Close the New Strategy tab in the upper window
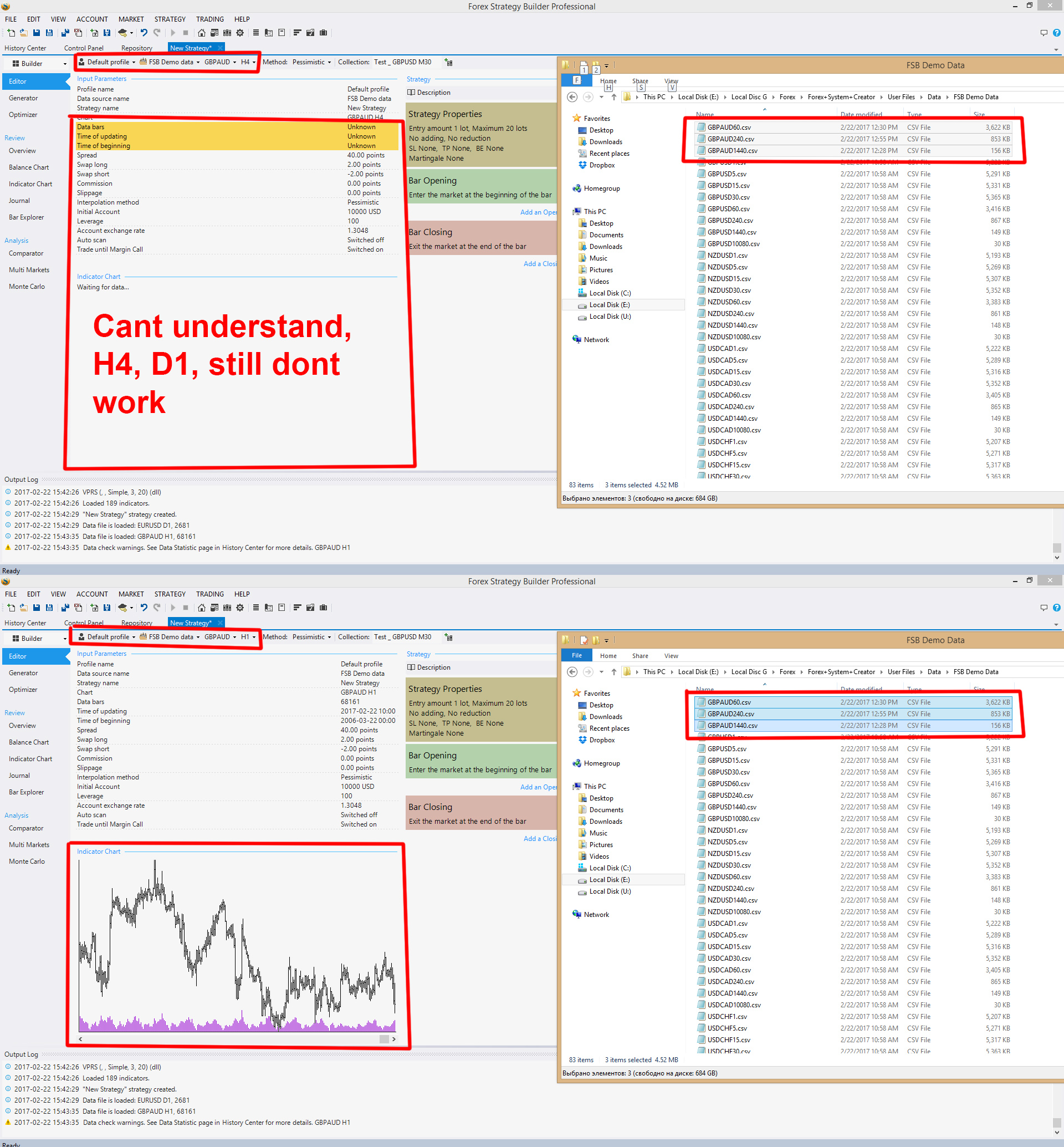This screenshot has height=1147, width=1064. 220,48
